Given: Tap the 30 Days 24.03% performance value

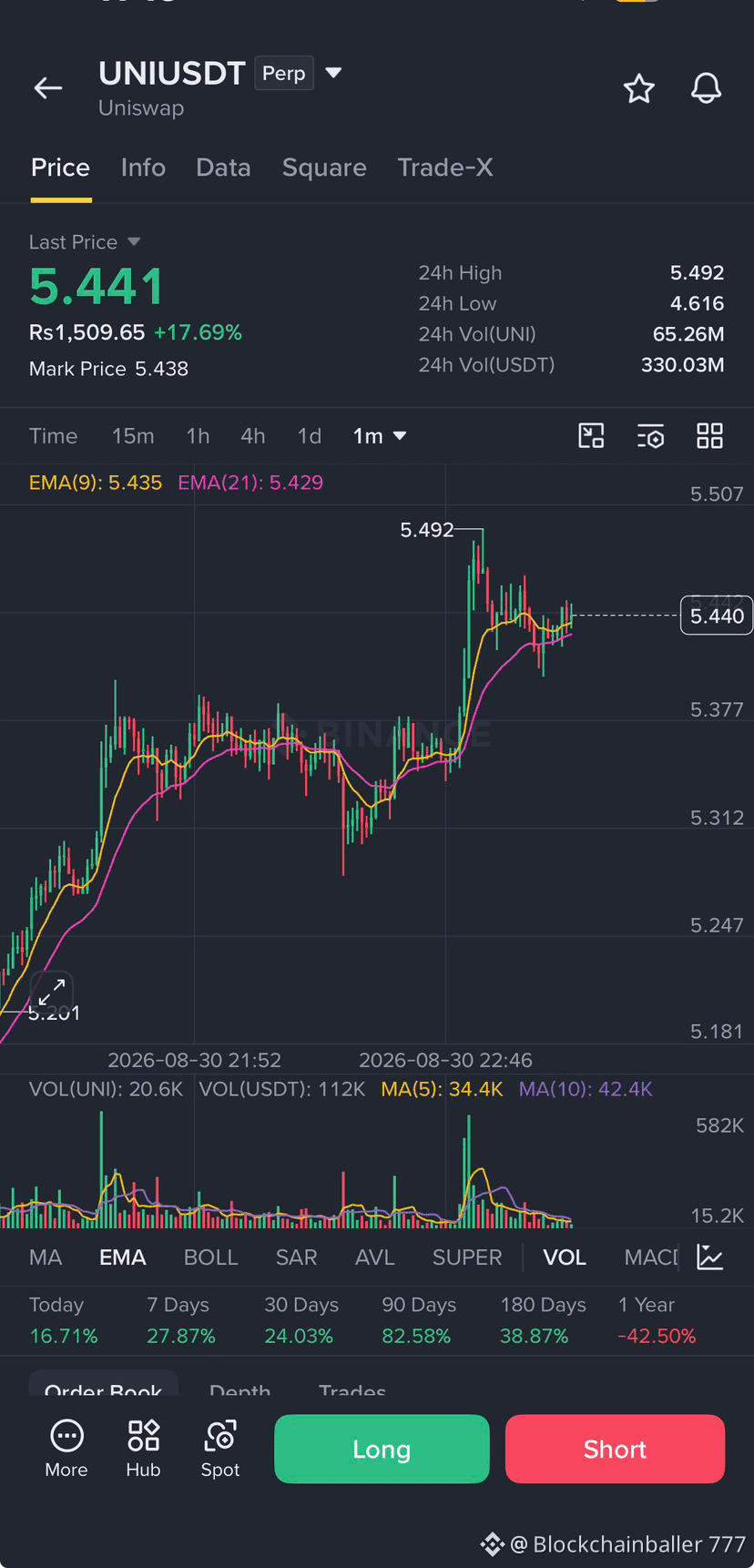Looking at the screenshot, I should tap(299, 1336).
